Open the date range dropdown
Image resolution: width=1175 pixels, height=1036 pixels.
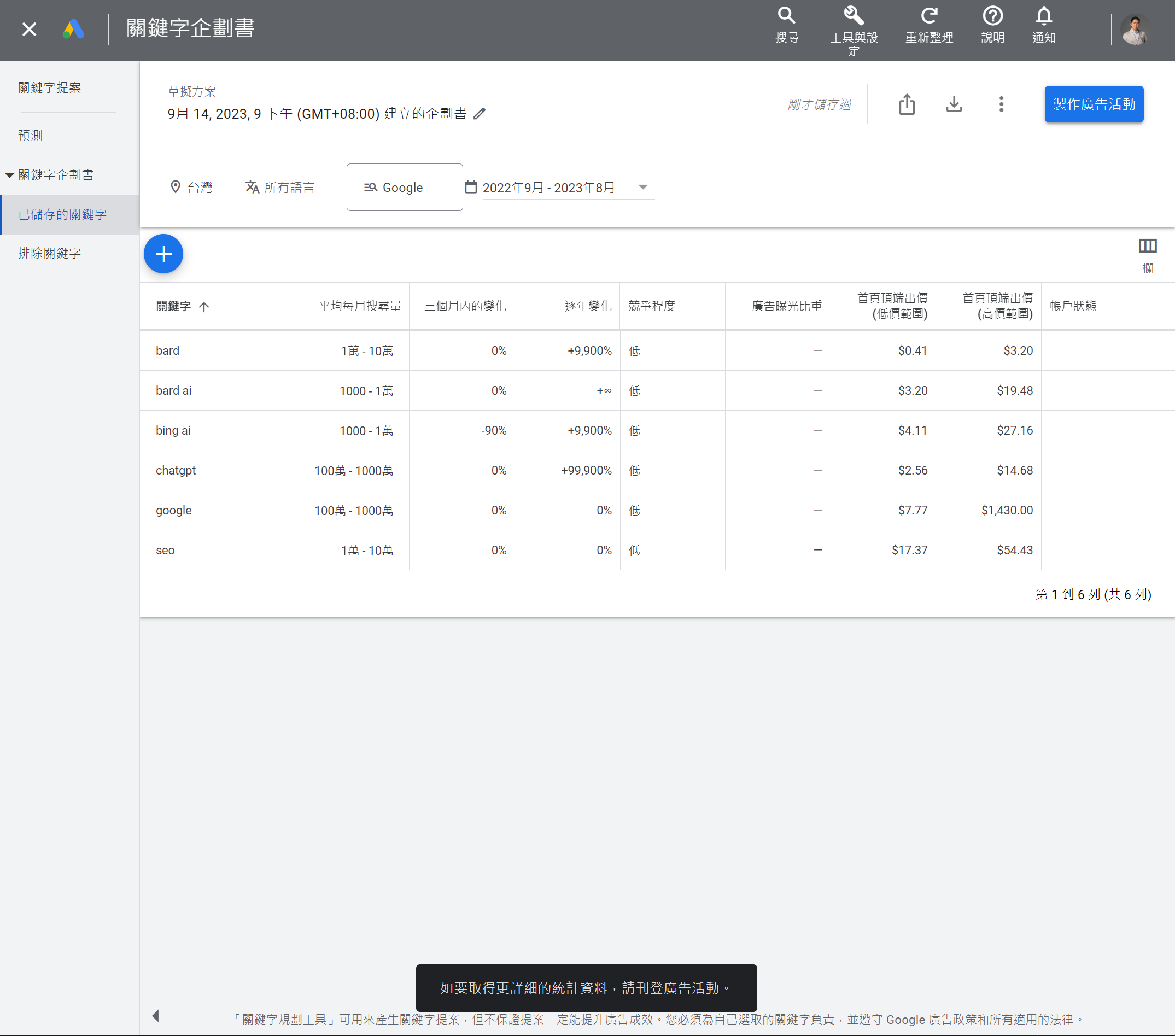[x=642, y=188]
